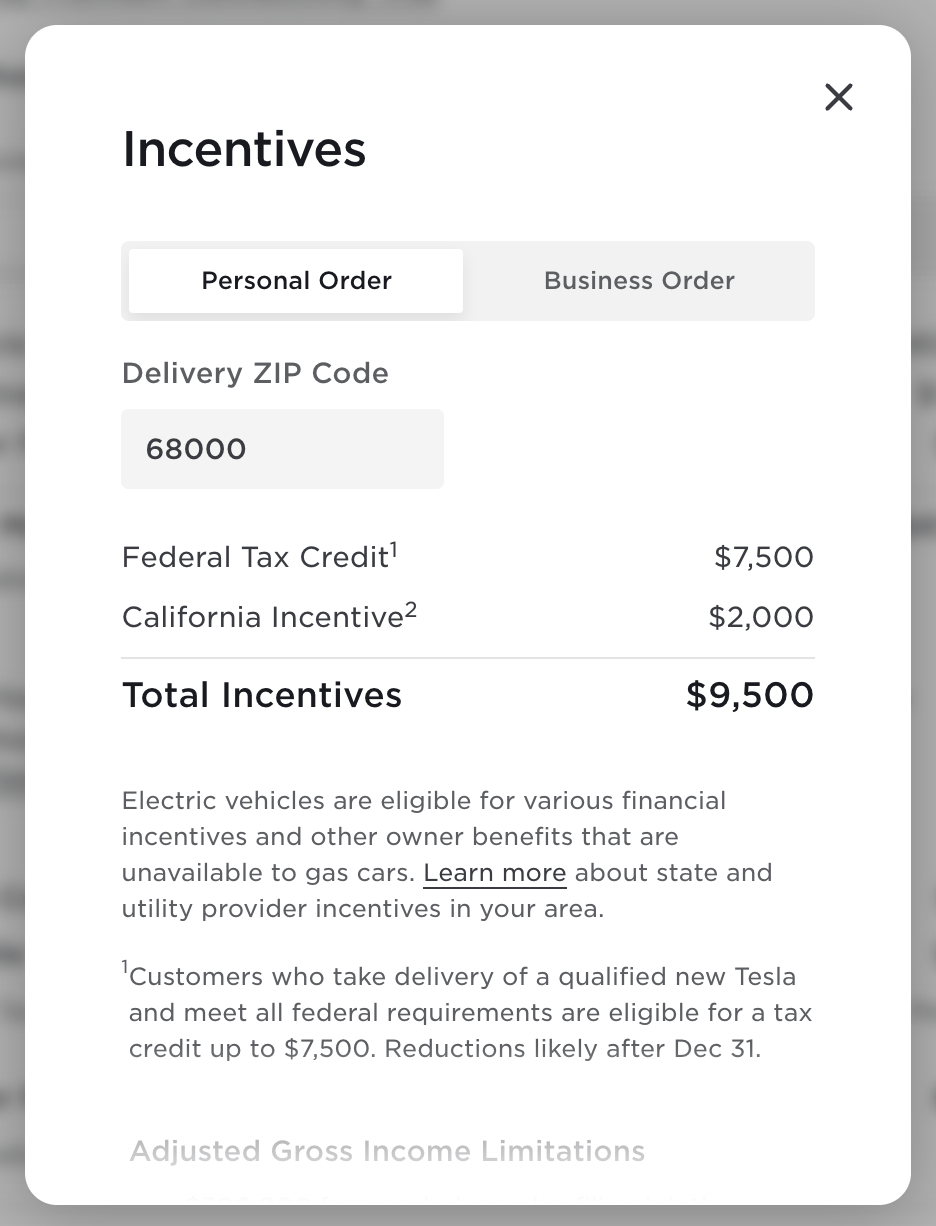Click the Incentives dialog heading
The width and height of the screenshot is (936, 1226).
[x=244, y=149]
